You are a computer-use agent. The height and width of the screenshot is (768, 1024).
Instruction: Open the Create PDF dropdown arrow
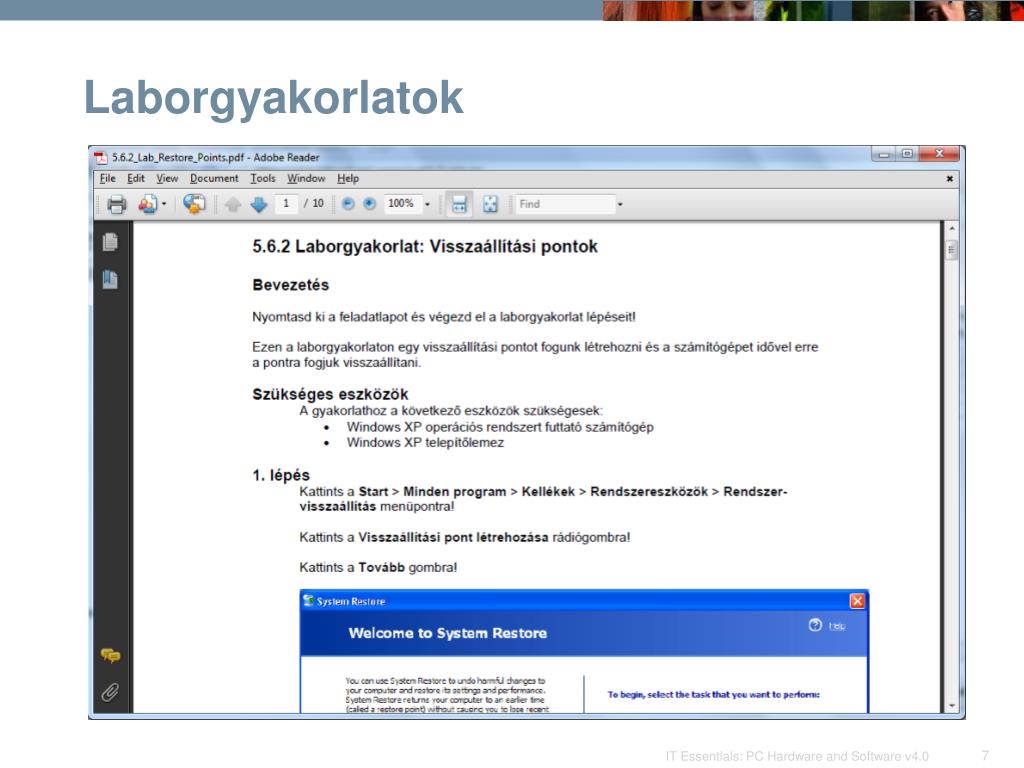(164, 204)
